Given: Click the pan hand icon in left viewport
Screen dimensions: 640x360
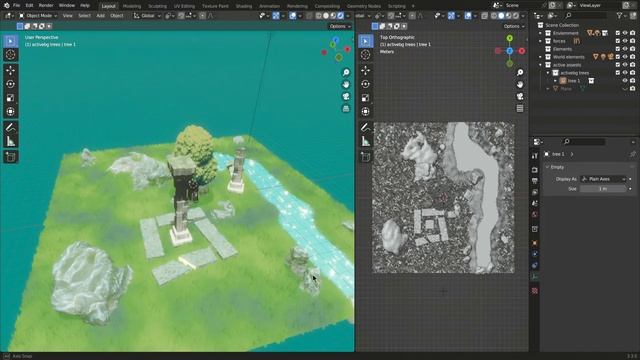Looking at the screenshot, I should pos(346,84).
